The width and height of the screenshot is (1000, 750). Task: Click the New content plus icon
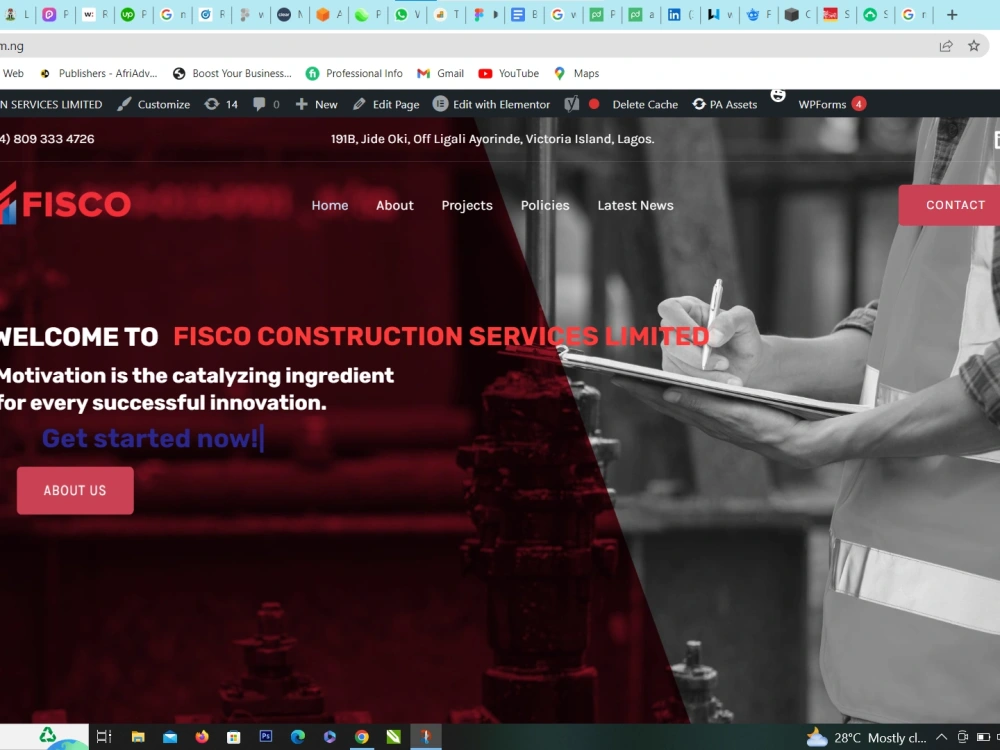pos(316,104)
